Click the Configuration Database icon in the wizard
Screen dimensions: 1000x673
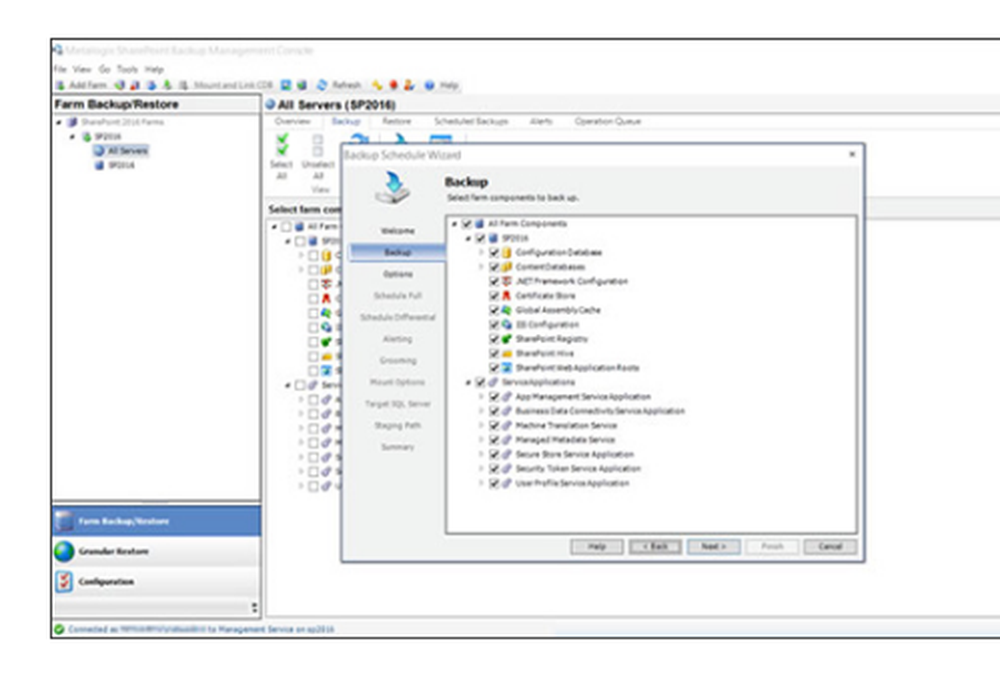pyautogui.click(x=507, y=253)
